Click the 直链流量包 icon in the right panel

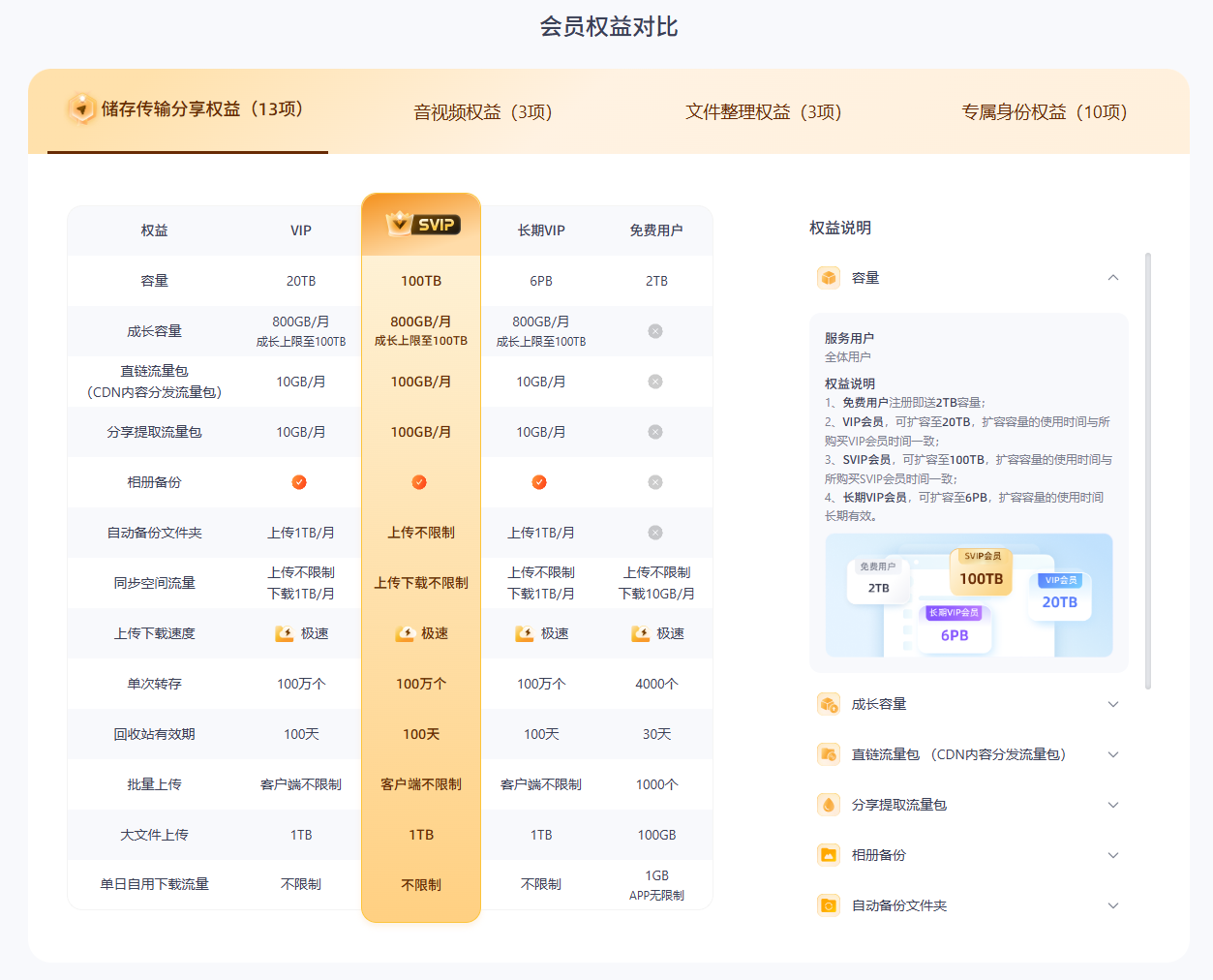pyautogui.click(x=829, y=754)
